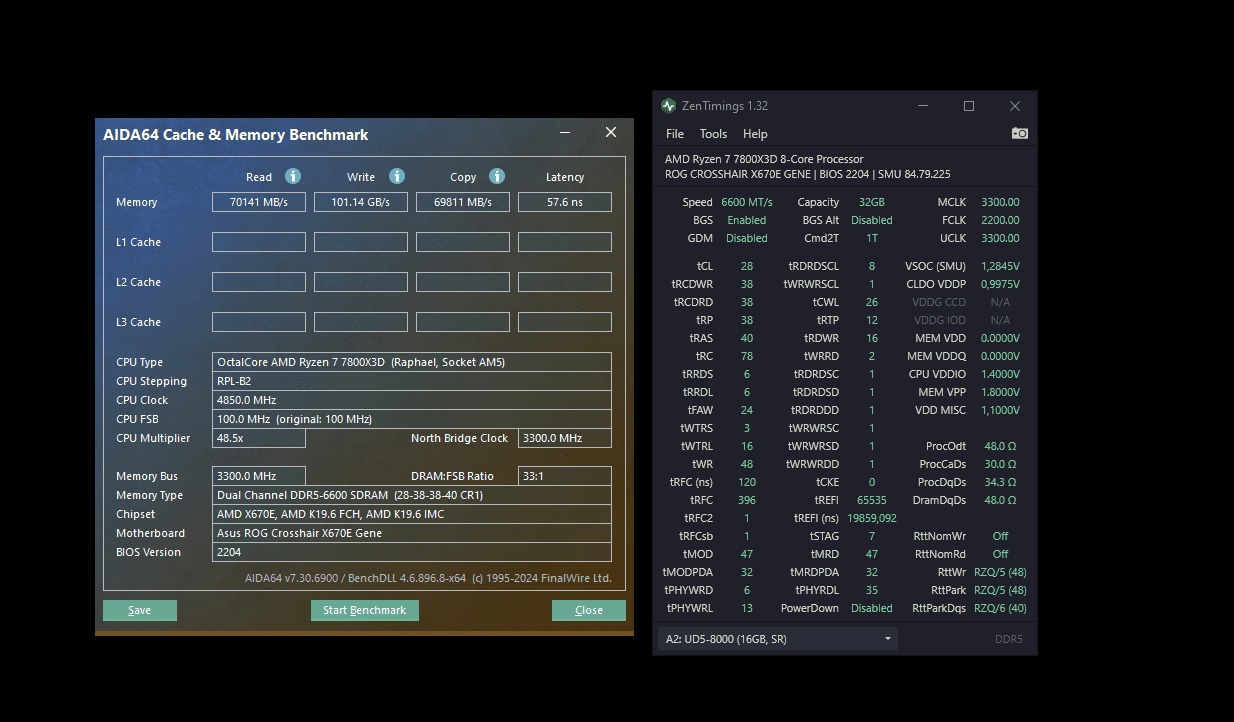The height and width of the screenshot is (722, 1234).
Task: Click the ZenTimings app logo icon
Action: click(x=669, y=106)
